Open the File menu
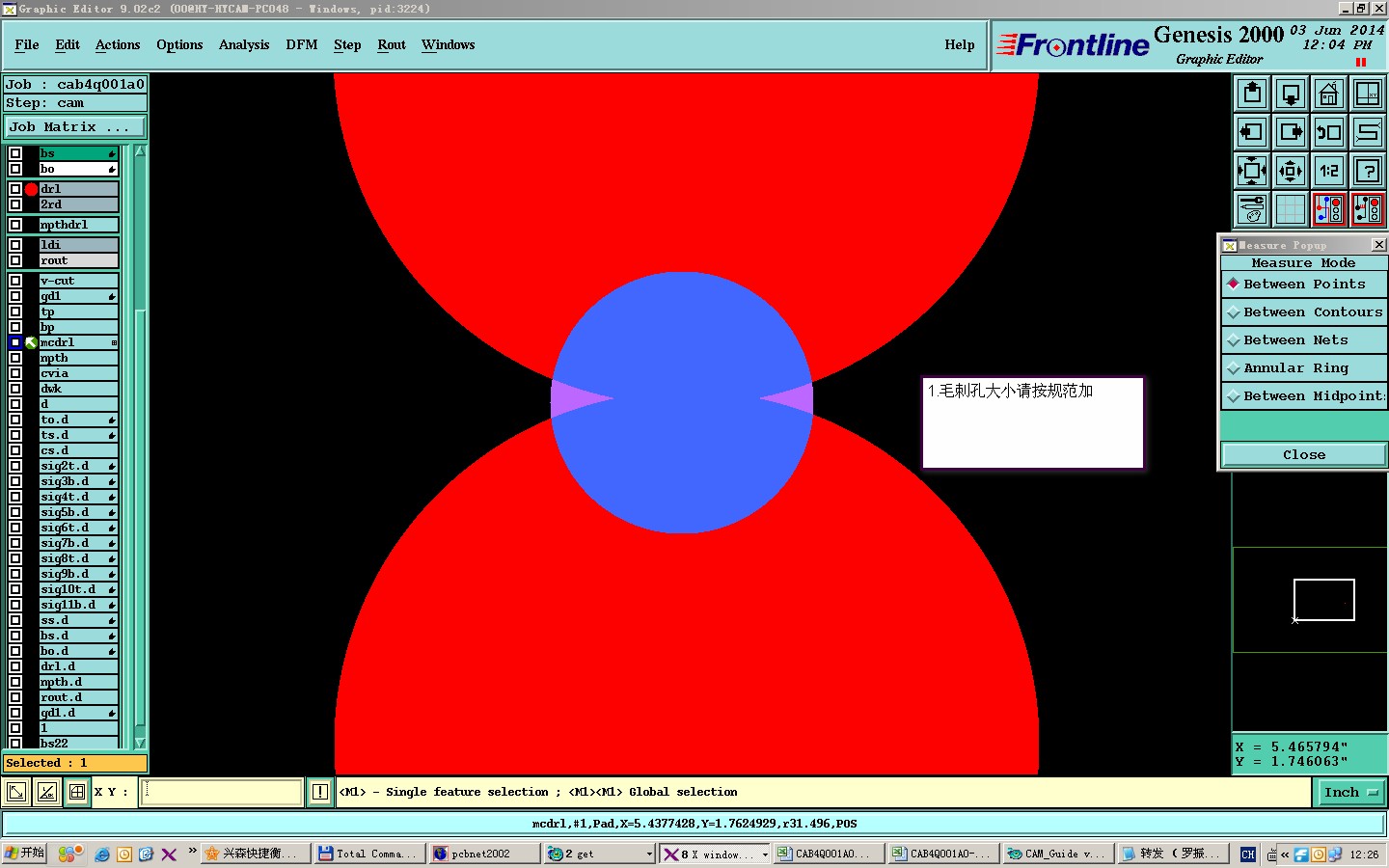 click(27, 45)
